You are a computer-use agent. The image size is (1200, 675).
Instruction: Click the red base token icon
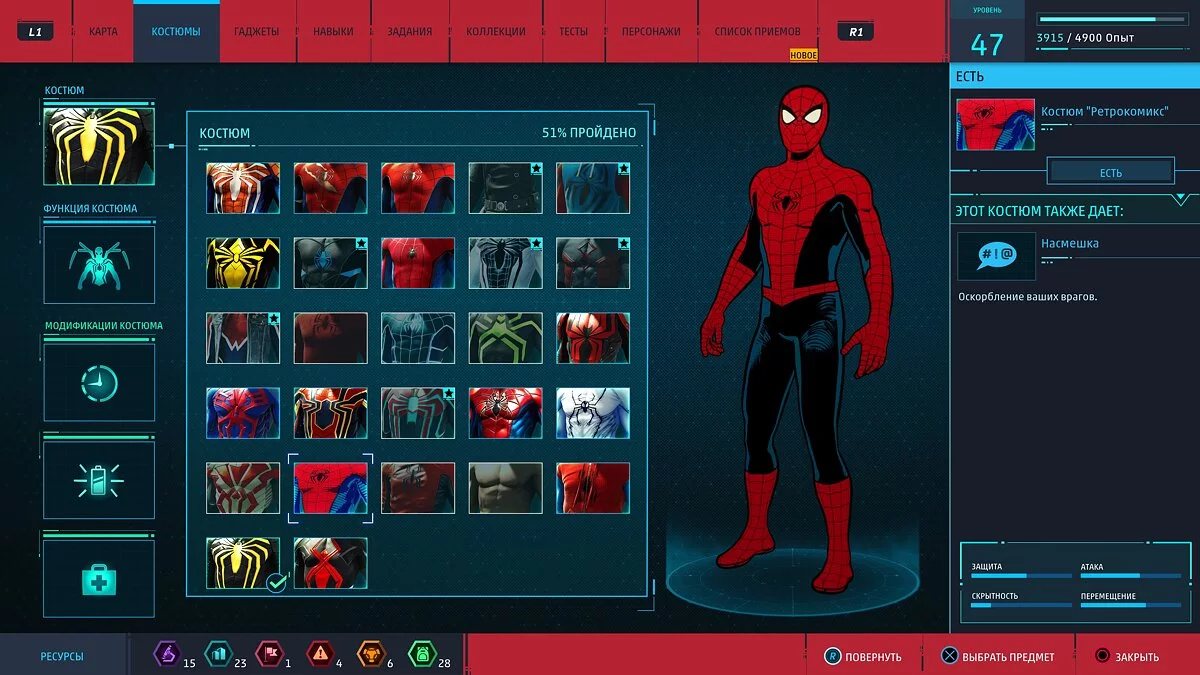pos(269,655)
